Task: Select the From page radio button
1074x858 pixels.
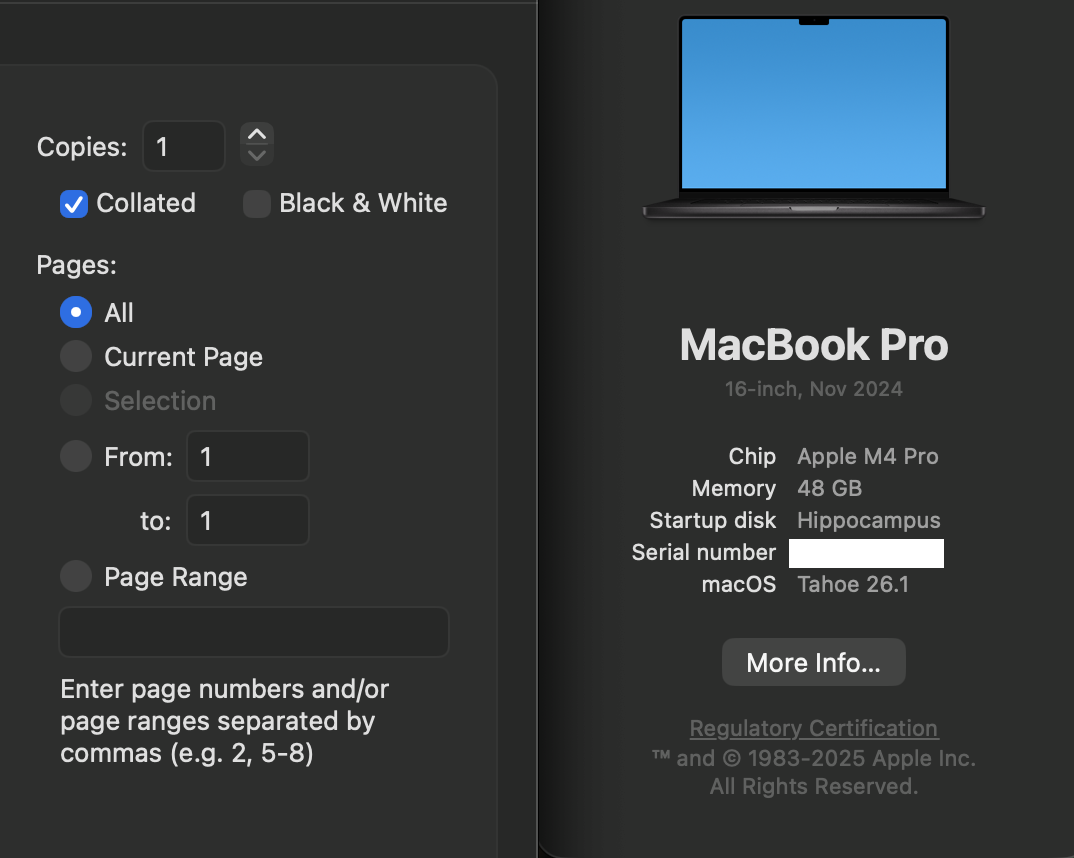Action: point(76,456)
